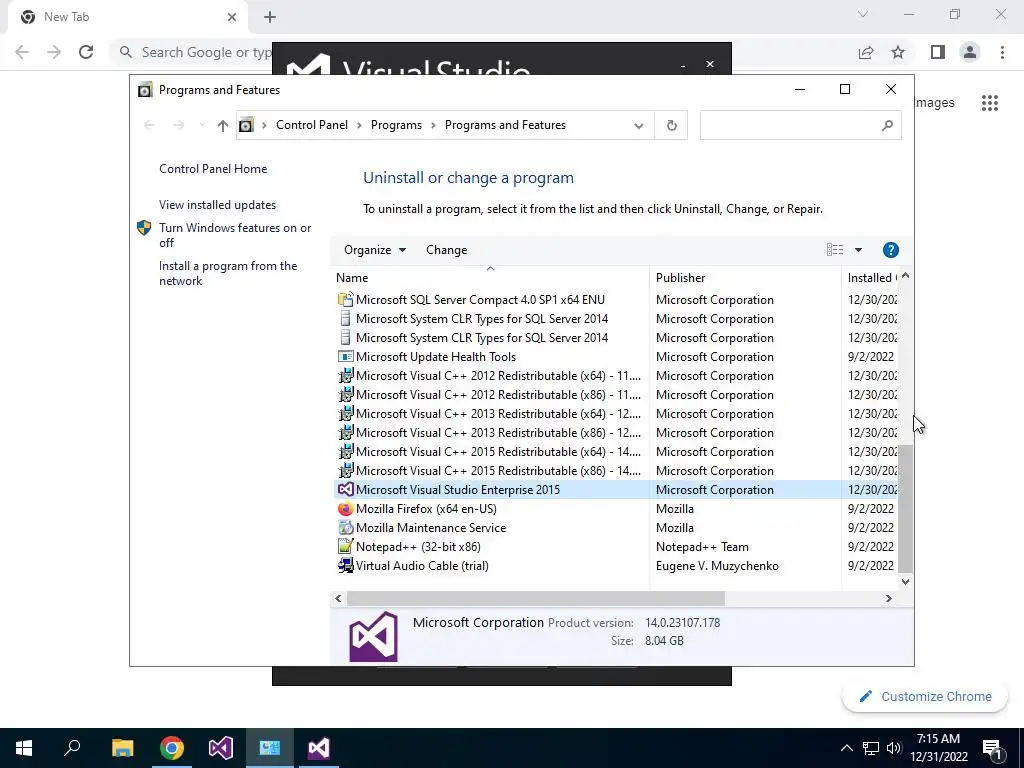The width and height of the screenshot is (1024, 768).
Task: Click the vertical scrollbar thumb
Action: pos(905,507)
